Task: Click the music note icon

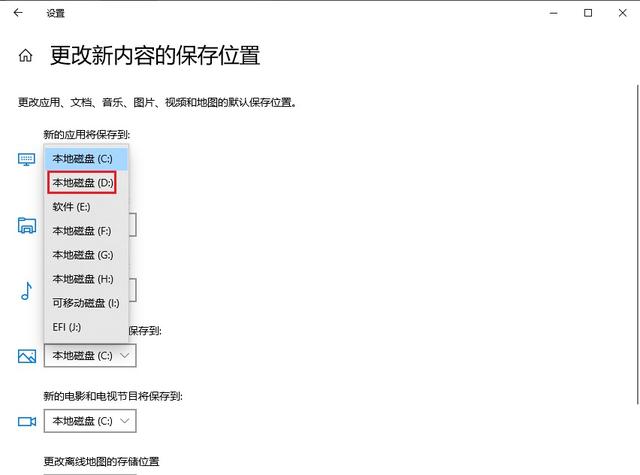Action: 27,291
